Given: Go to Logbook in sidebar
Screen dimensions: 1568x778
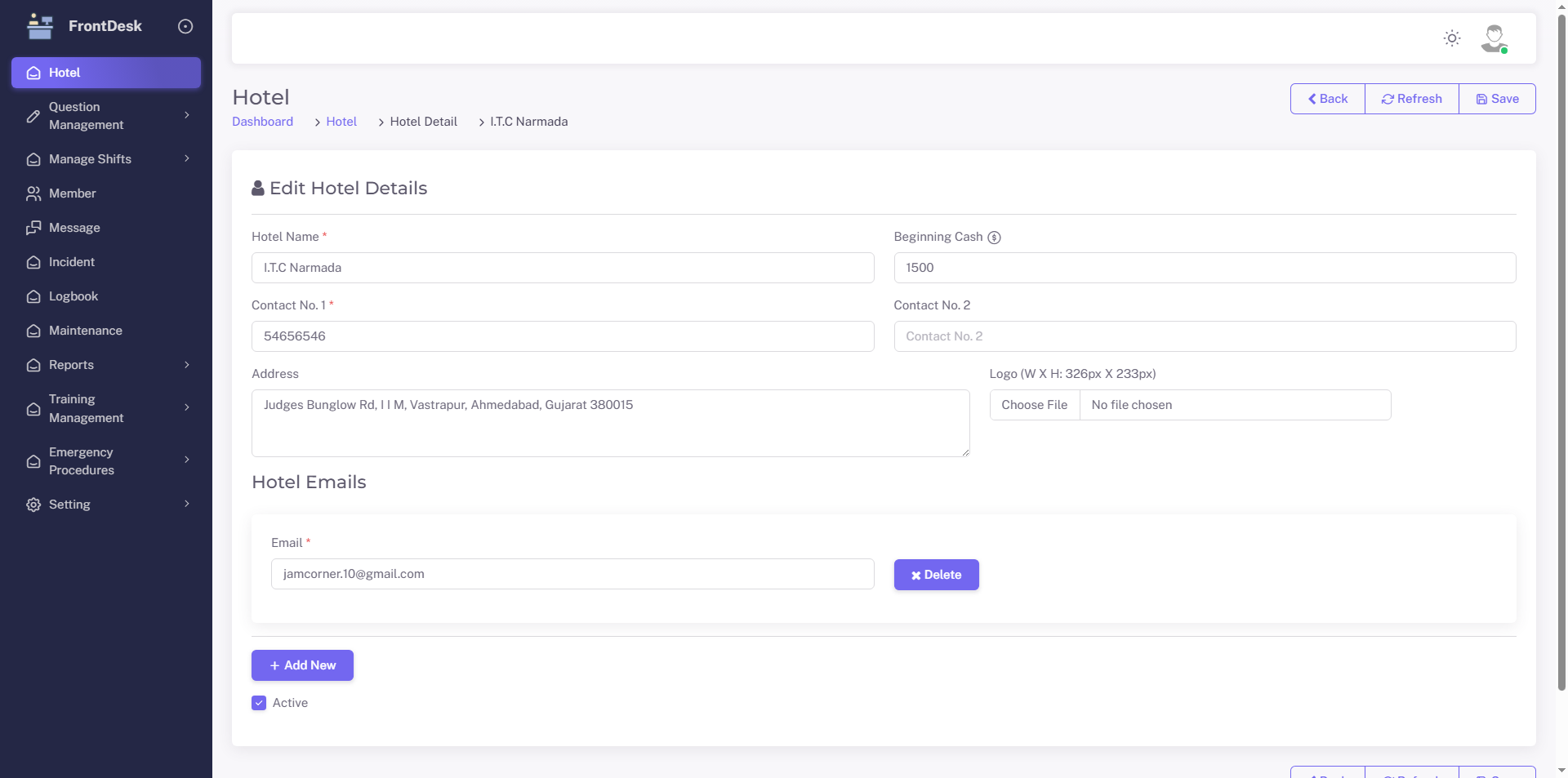Looking at the screenshot, I should [x=73, y=296].
